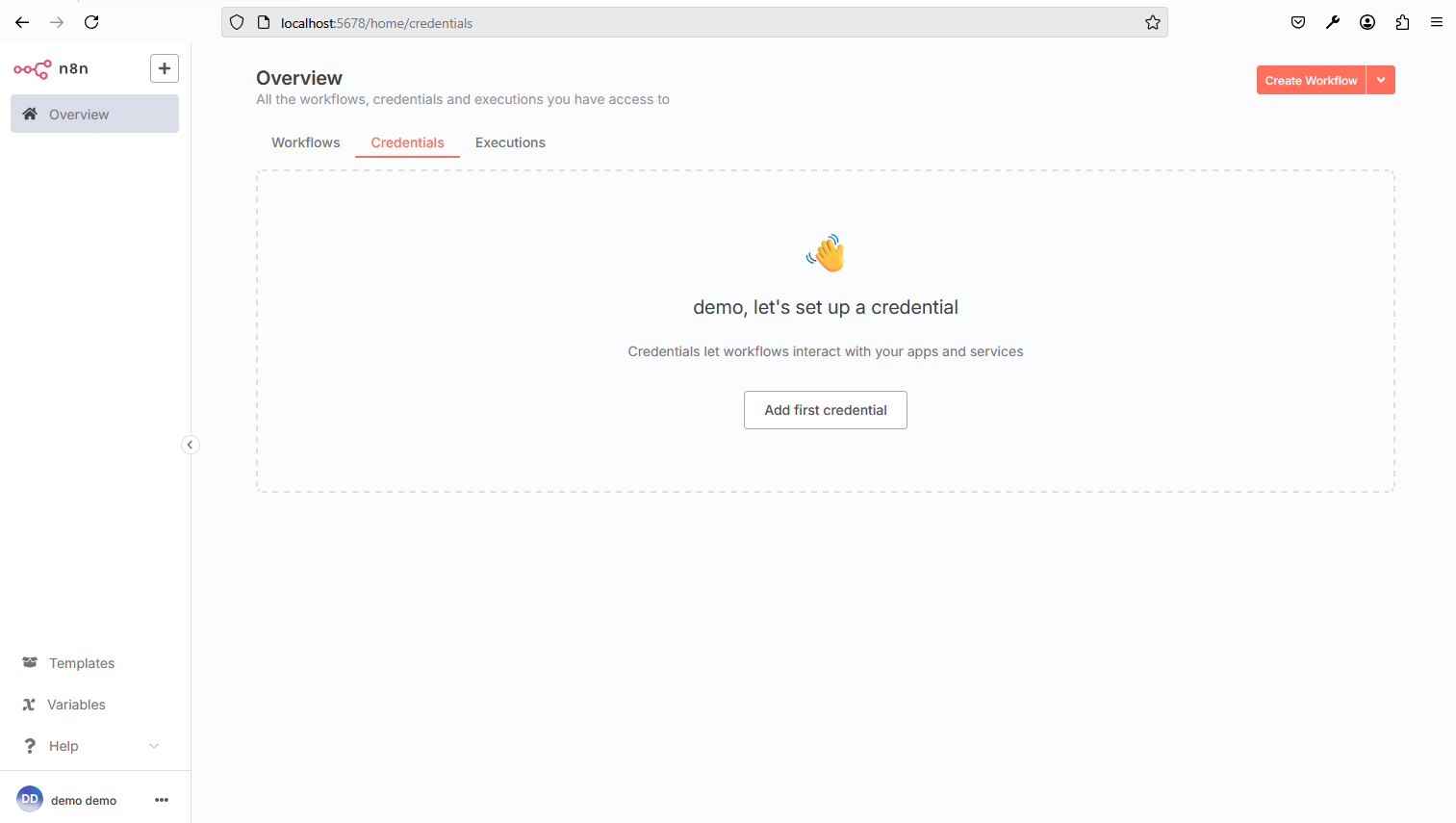Screen dimensions: 1456x823
Task: Switch to the Workflows tab
Action: tap(305, 142)
